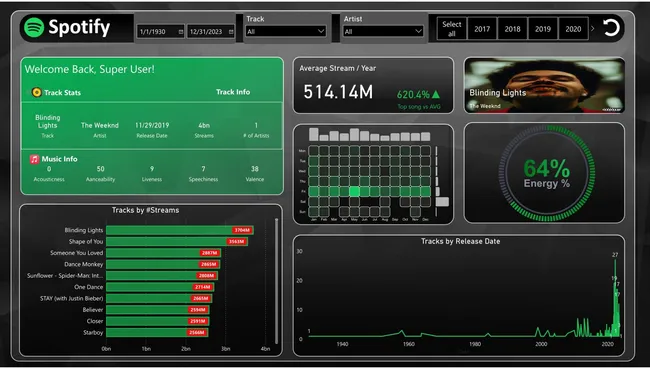Viewport: 650px width, 369px height.
Task: Click the 3704M data label
Action: (242, 230)
